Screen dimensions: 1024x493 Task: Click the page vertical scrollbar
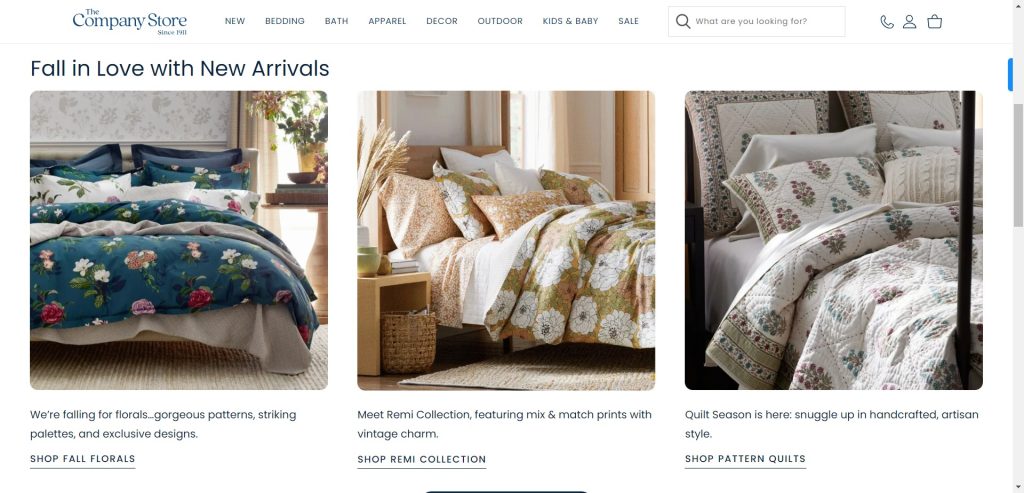point(1018,165)
